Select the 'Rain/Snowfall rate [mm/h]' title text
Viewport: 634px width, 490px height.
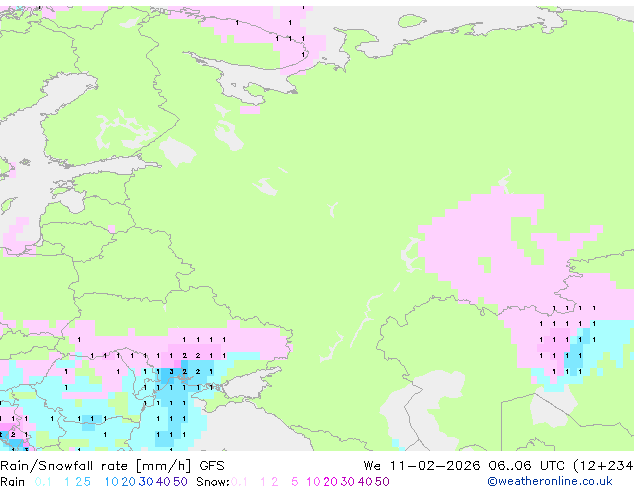point(95,466)
